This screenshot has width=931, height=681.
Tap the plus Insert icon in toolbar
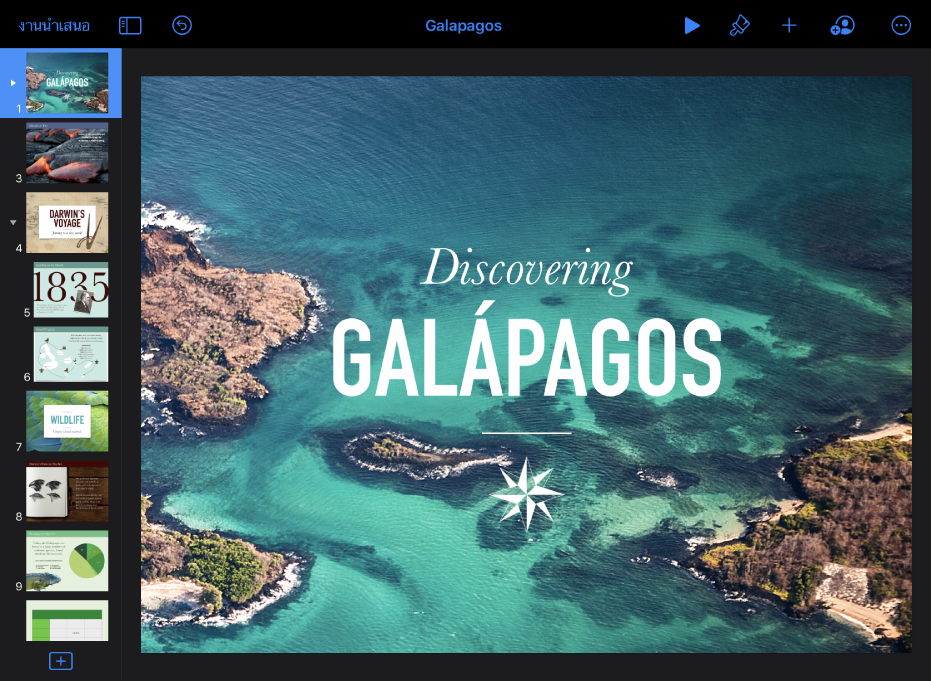(789, 26)
